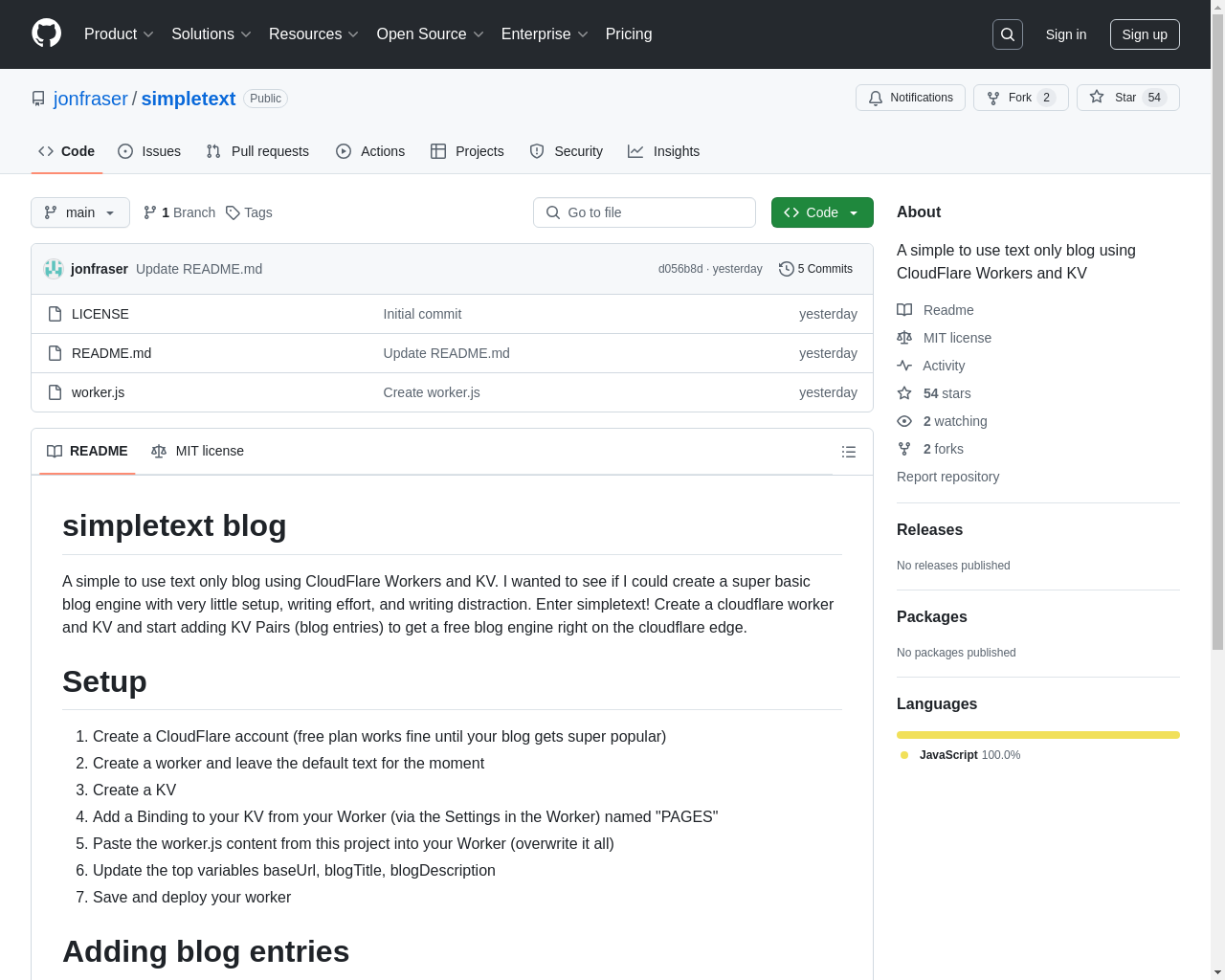Switch to the Issues tab
The width and height of the screenshot is (1225, 980).
click(x=149, y=151)
